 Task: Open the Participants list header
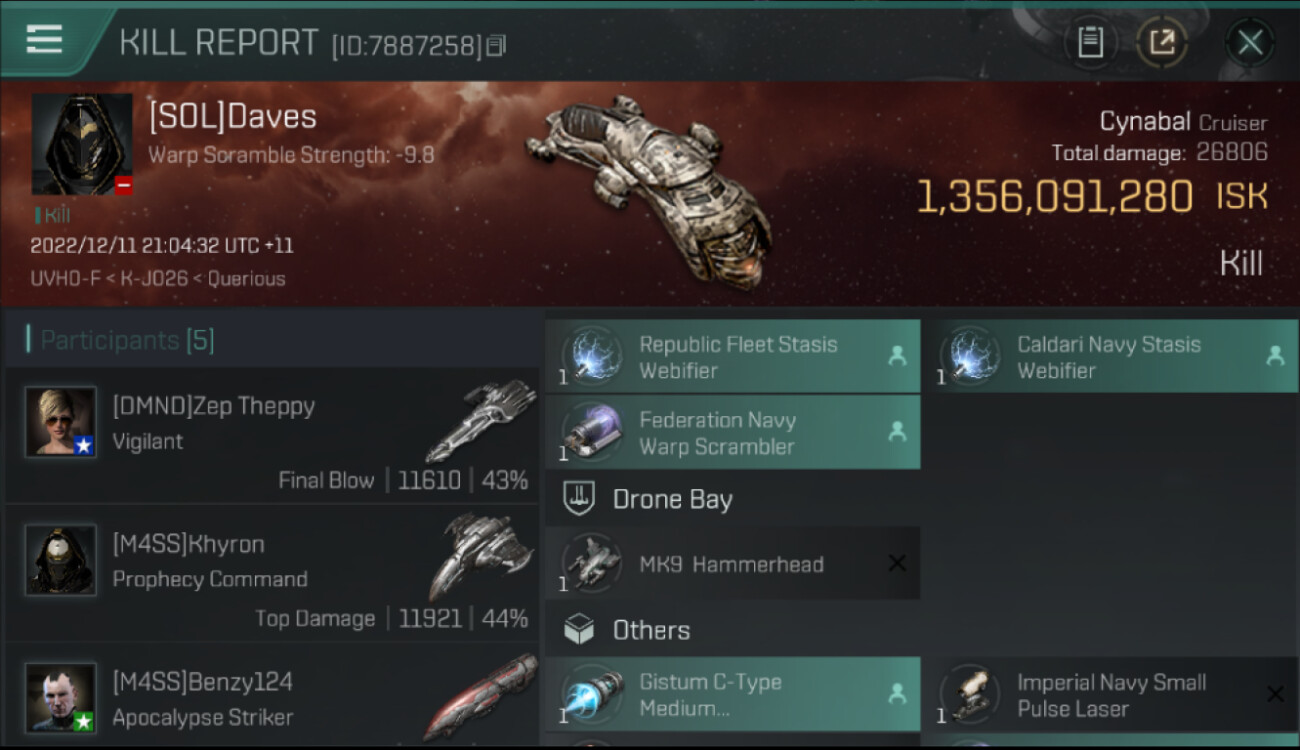120,340
